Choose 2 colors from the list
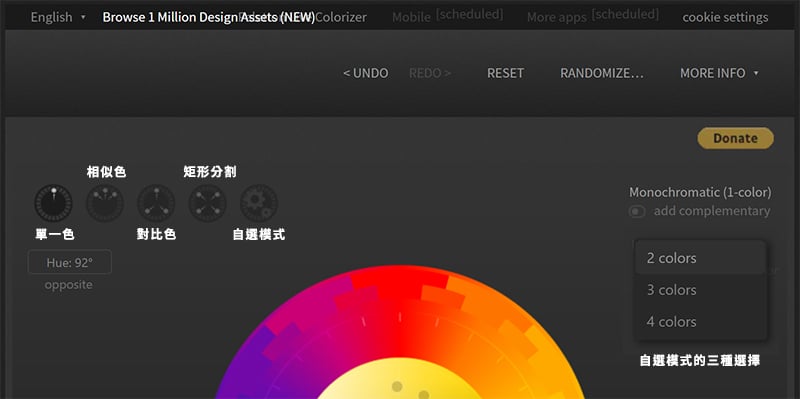Viewport: 800px width, 399px height. [700, 258]
